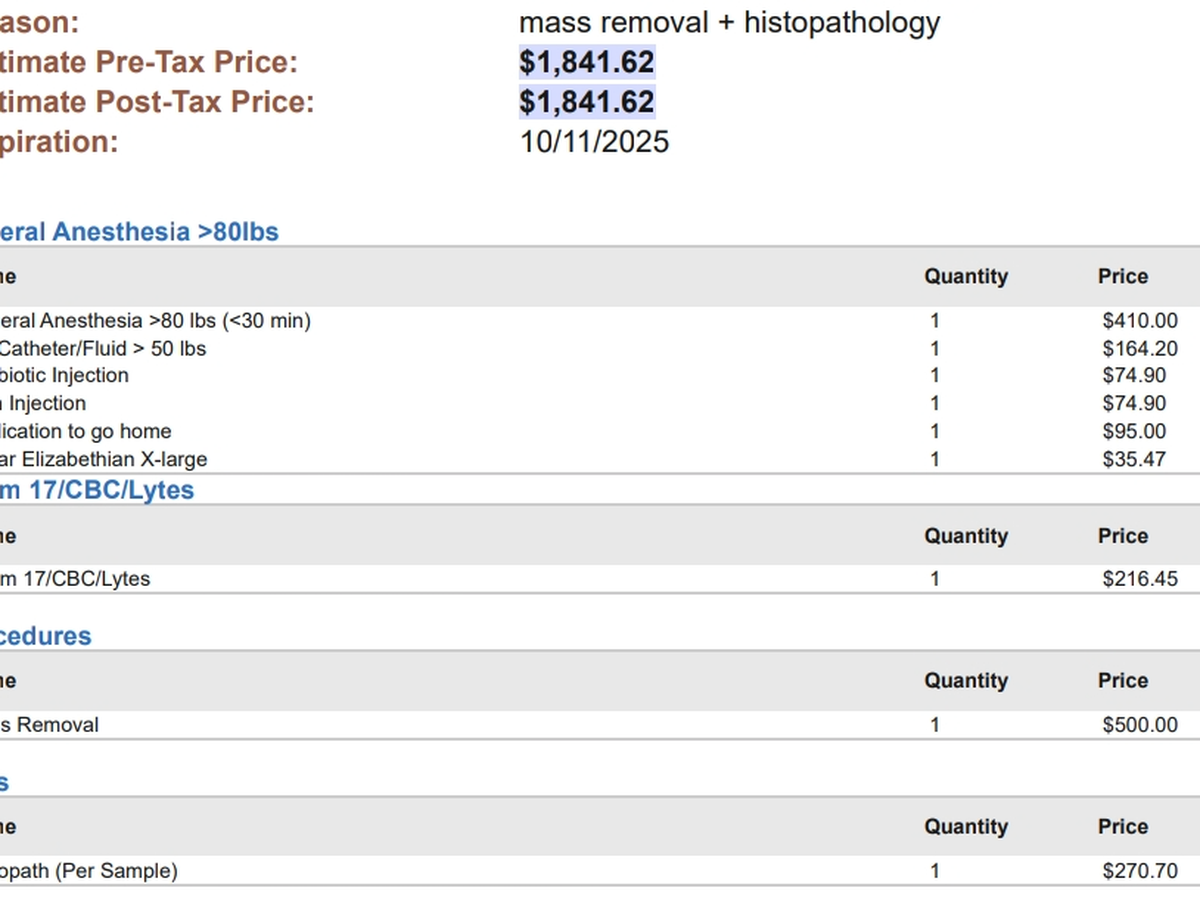
Task: Click the $500.00 Mass Removal price
Action: click(x=1140, y=725)
